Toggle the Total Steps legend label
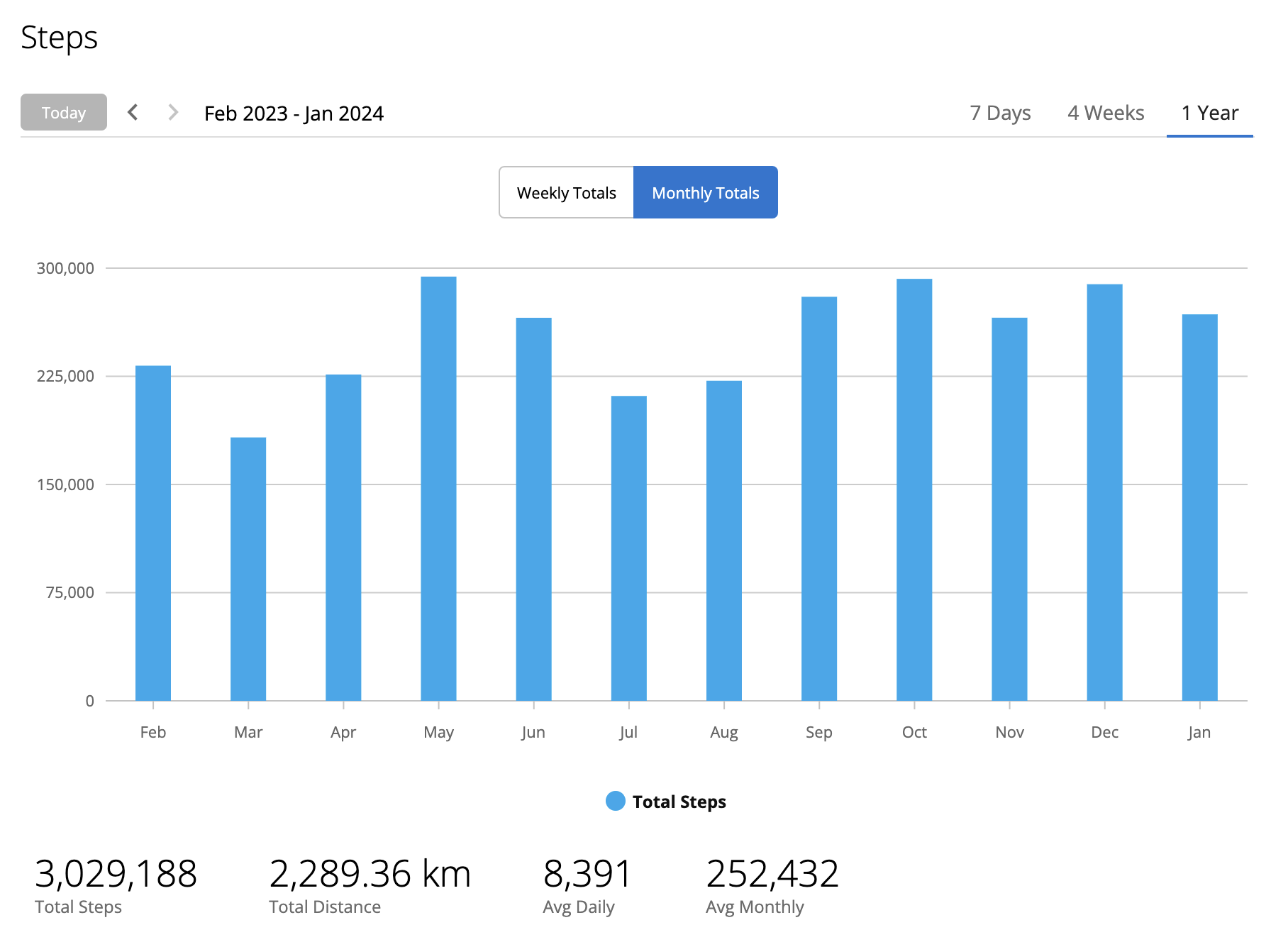 (x=679, y=802)
